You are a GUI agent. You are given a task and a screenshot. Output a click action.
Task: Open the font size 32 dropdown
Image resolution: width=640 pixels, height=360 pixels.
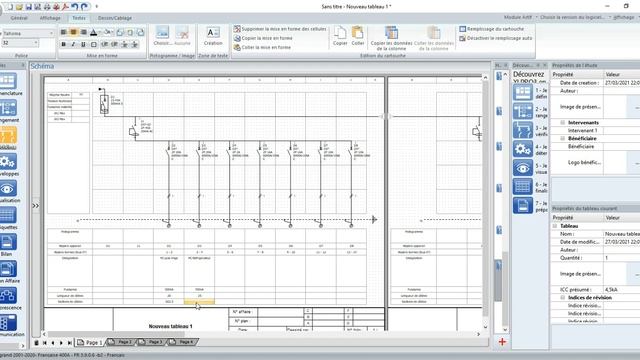point(36,43)
